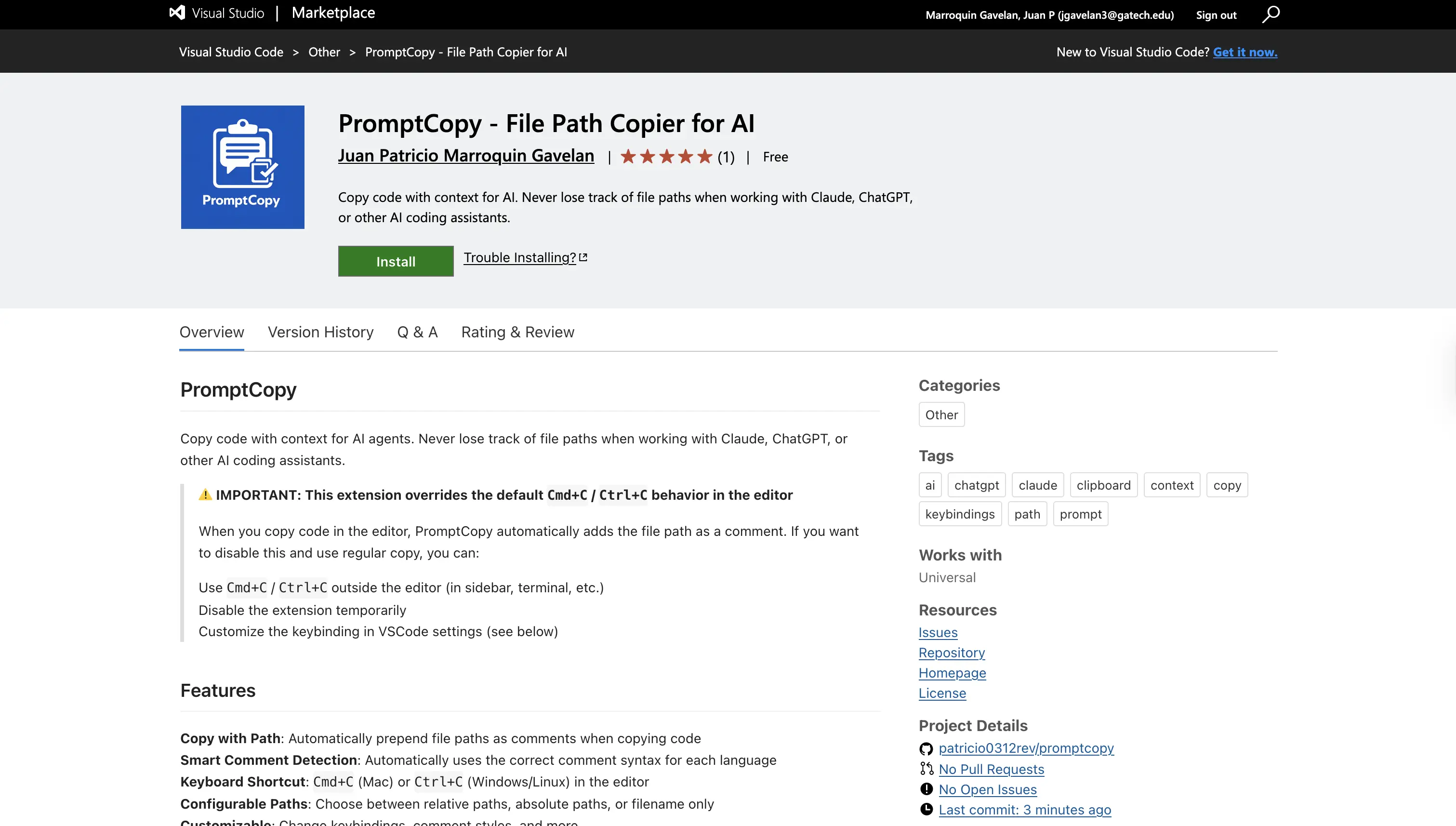Select the clipboard tag

point(1104,485)
